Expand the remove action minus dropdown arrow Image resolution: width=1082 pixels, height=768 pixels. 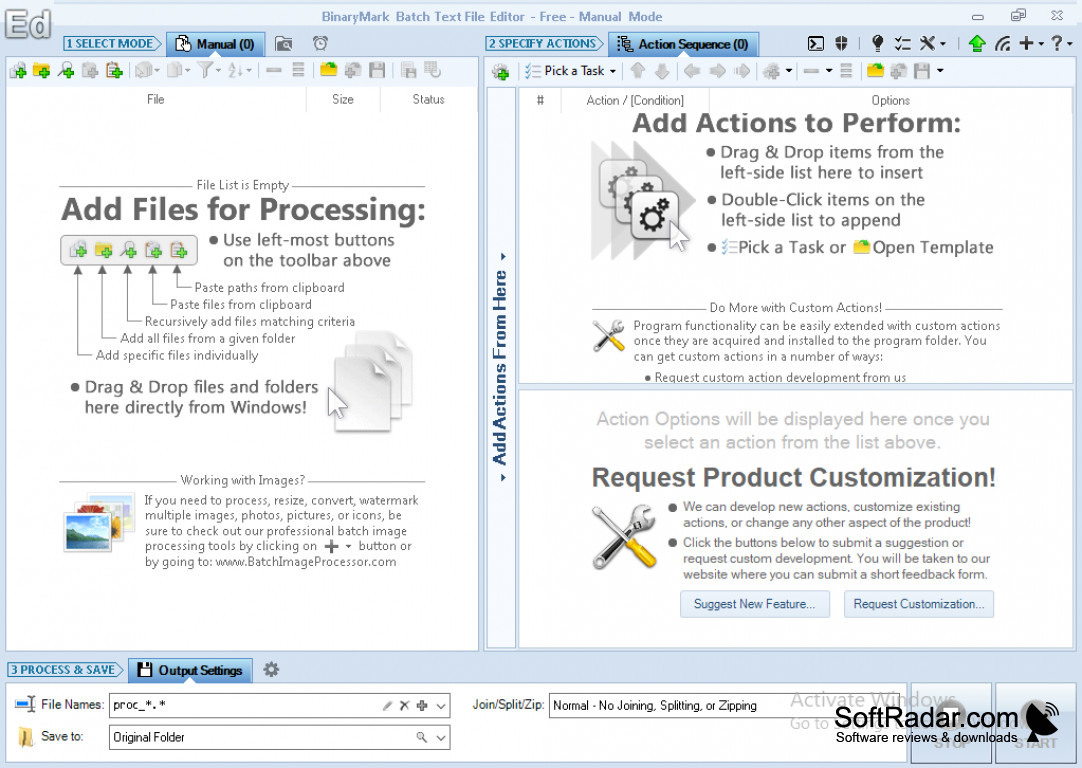pyautogui.click(x=829, y=71)
